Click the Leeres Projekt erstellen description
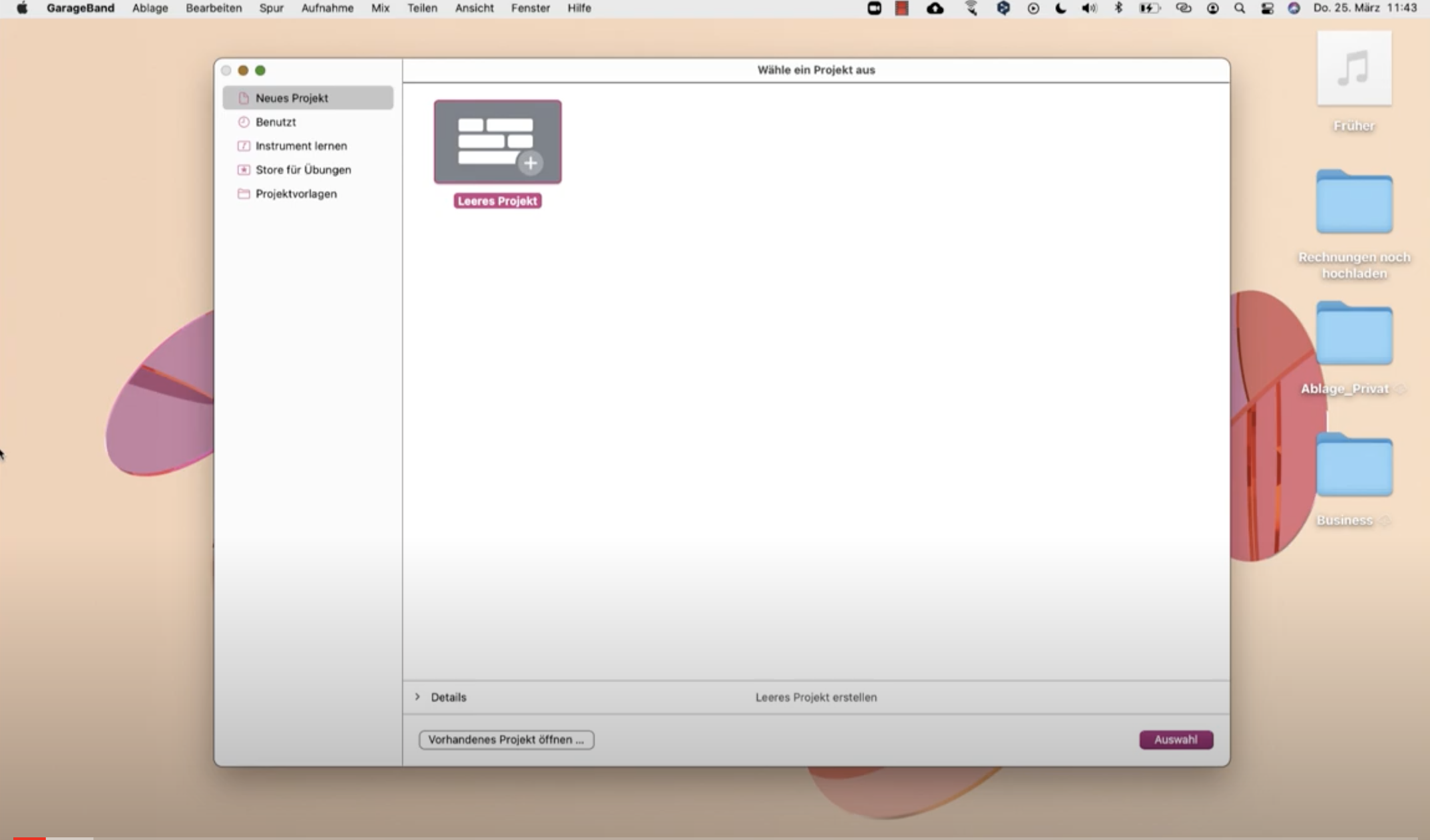The height and width of the screenshot is (840, 1430). click(x=816, y=697)
